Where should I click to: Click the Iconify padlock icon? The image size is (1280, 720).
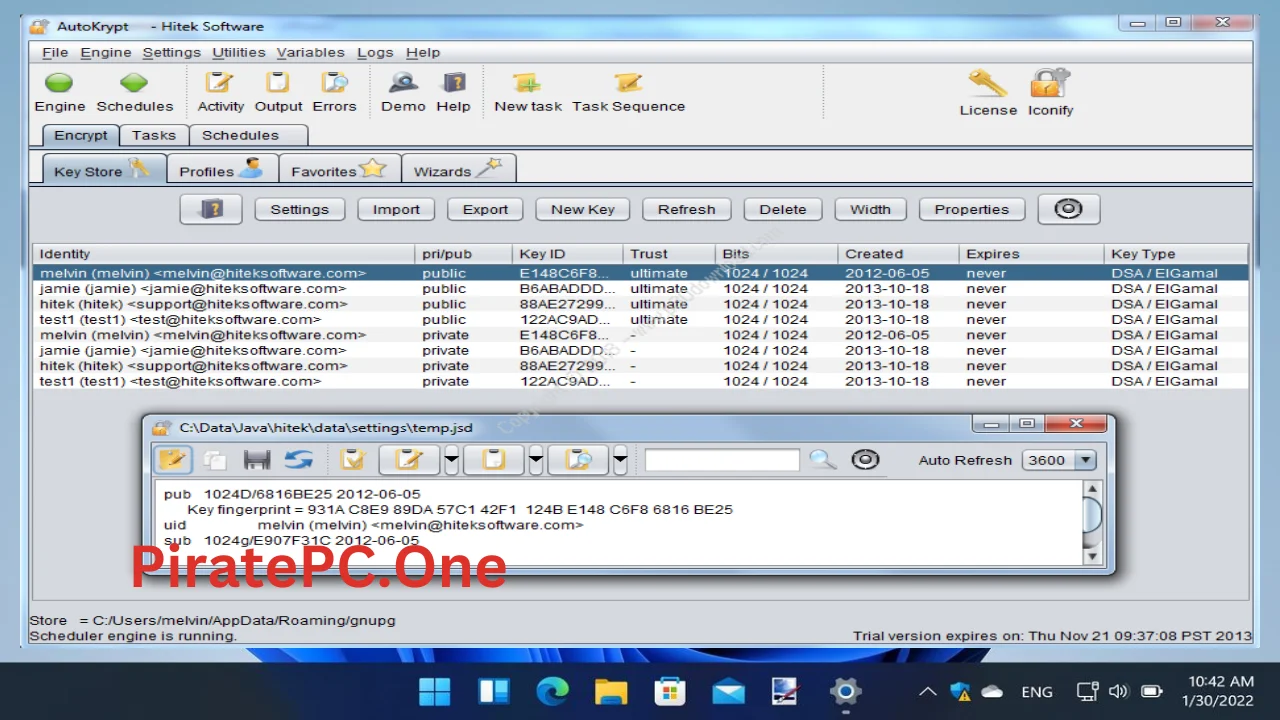(1050, 83)
